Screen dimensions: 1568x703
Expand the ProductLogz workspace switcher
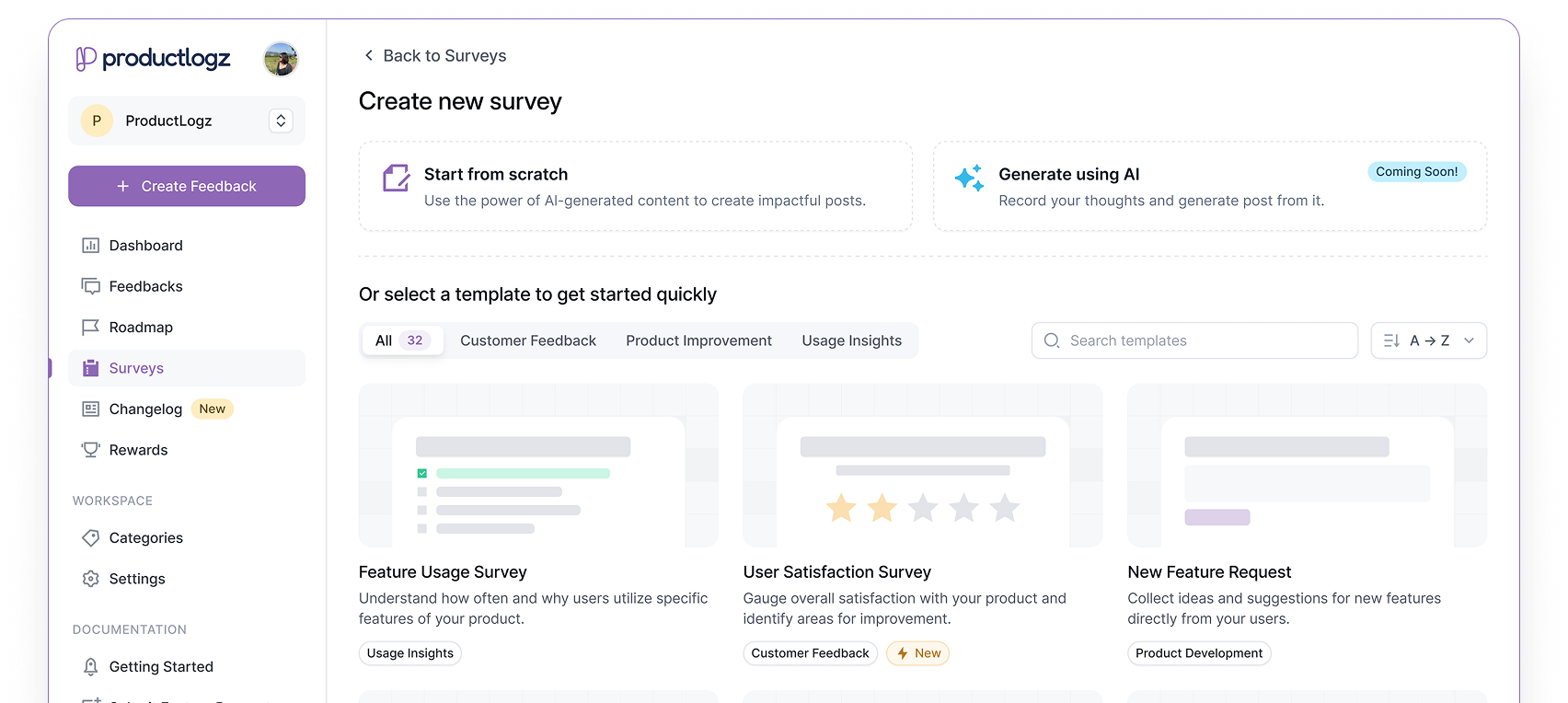pos(281,121)
